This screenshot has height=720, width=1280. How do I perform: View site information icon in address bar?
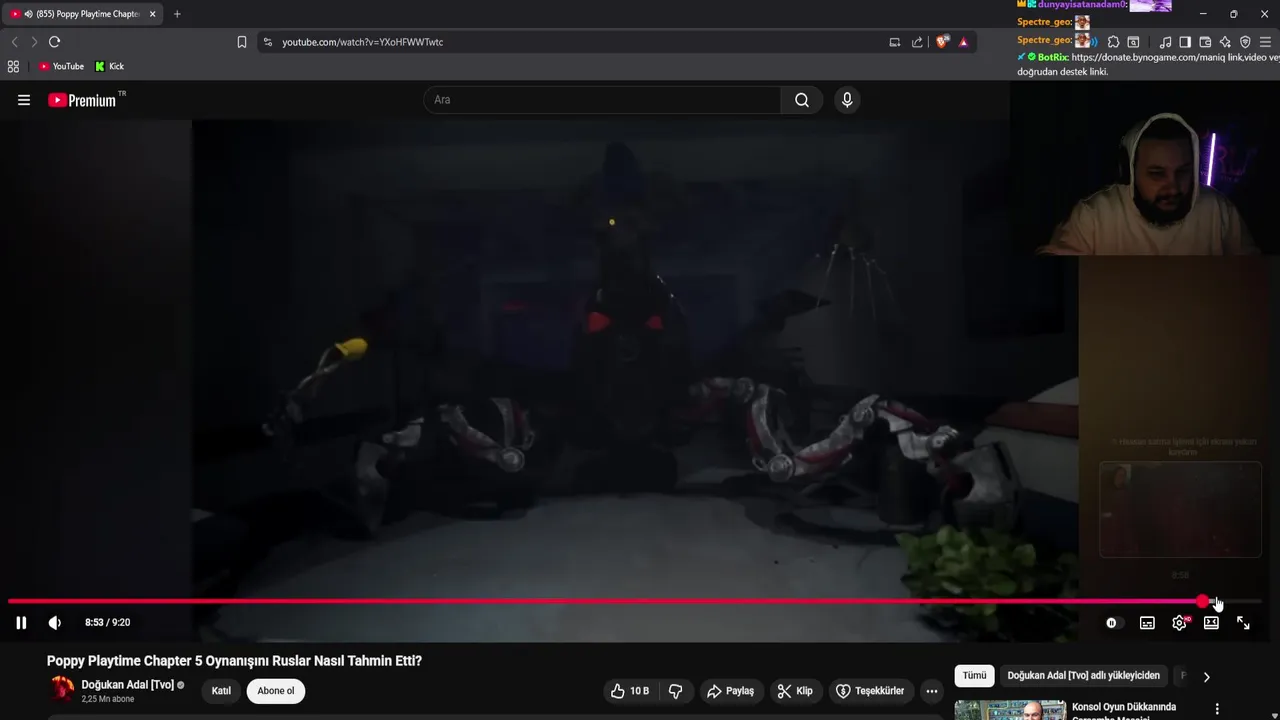click(x=267, y=42)
